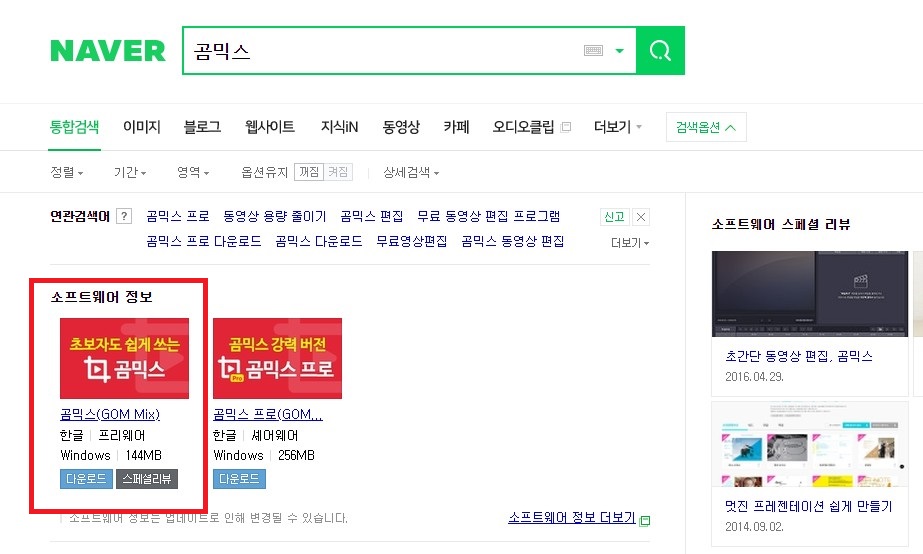Open the 지식iN tab
This screenshot has width=923, height=554.
pyautogui.click(x=339, y=127)
